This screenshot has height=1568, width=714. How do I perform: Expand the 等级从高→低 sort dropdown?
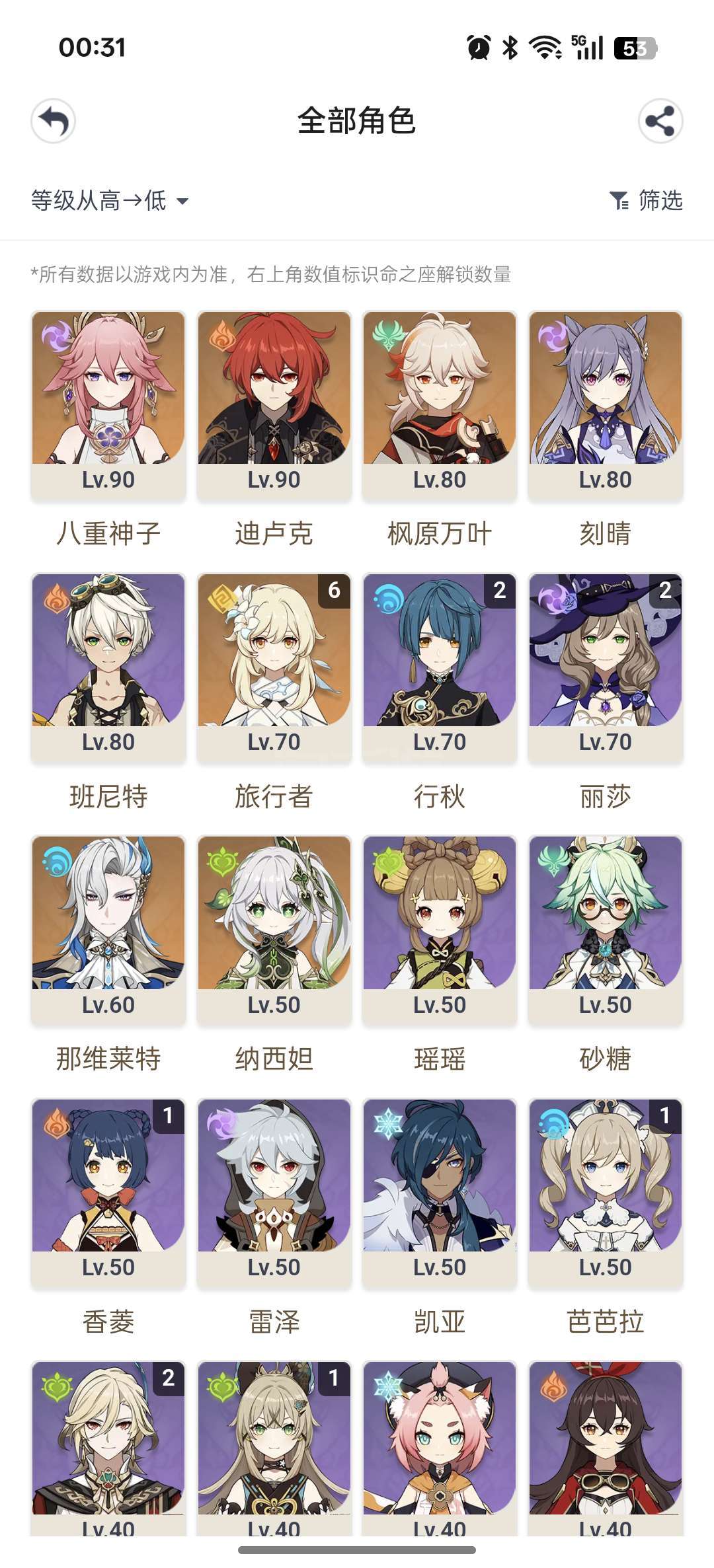110,200
